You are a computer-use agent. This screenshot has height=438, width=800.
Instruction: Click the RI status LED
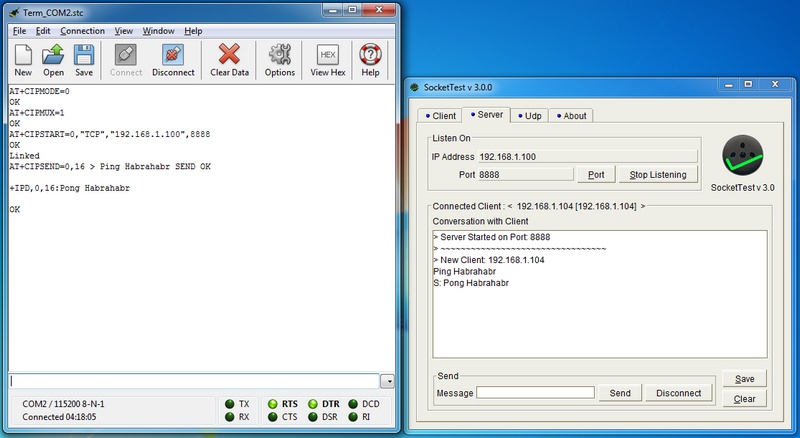point(353,417)
